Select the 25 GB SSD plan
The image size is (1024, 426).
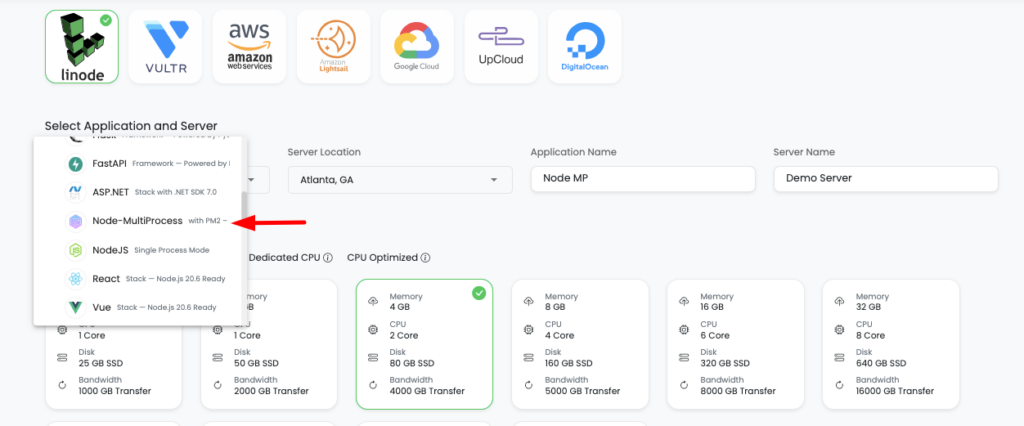114,366
